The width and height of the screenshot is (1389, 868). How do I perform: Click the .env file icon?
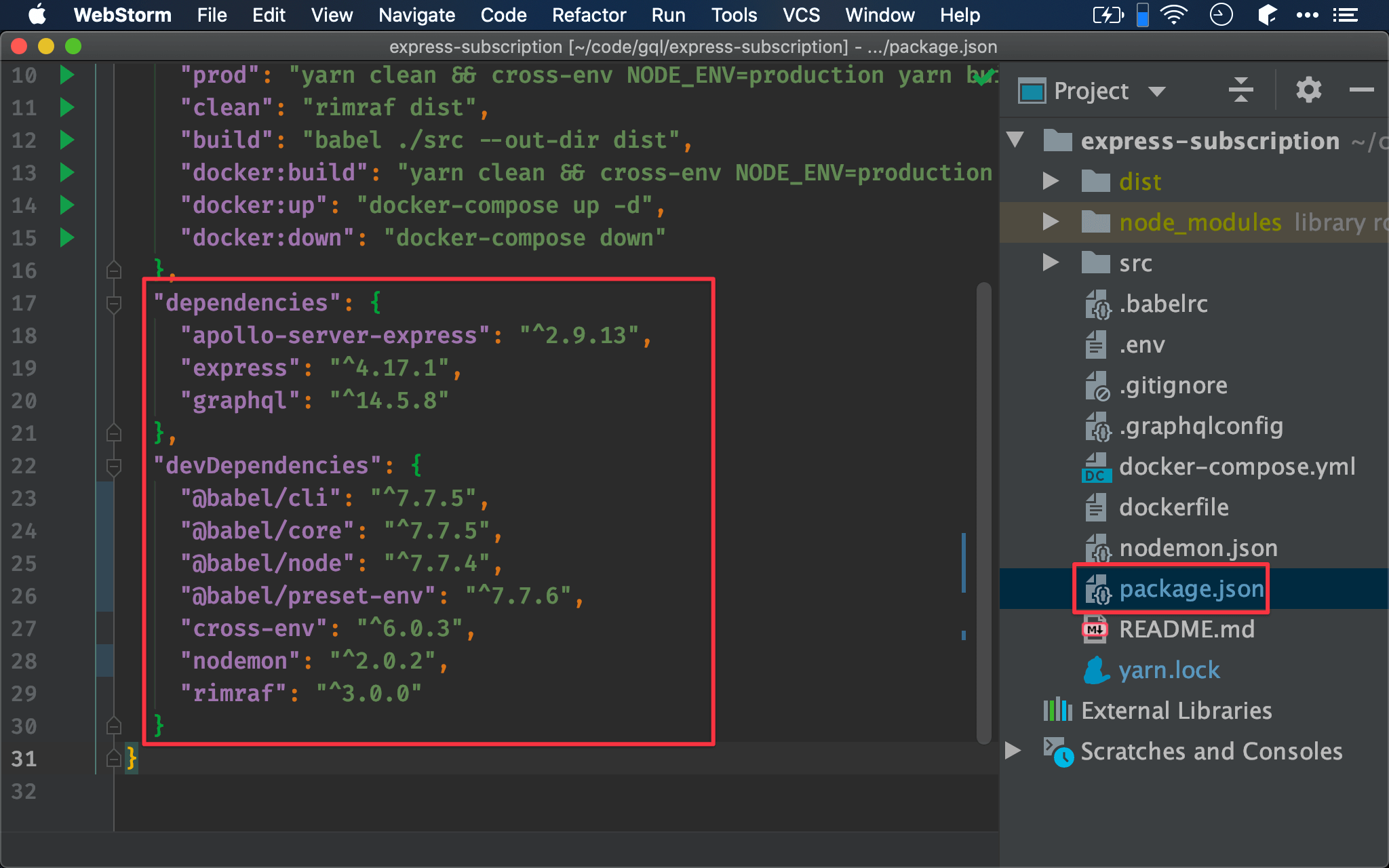[1095, 344]
